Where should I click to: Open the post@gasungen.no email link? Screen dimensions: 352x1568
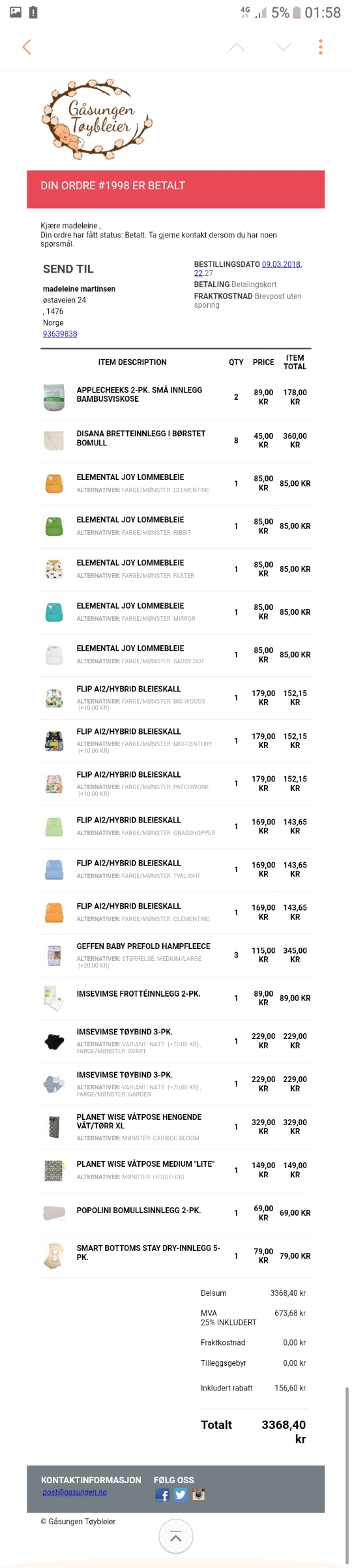pyautogui.click(x=74, y=1492)
